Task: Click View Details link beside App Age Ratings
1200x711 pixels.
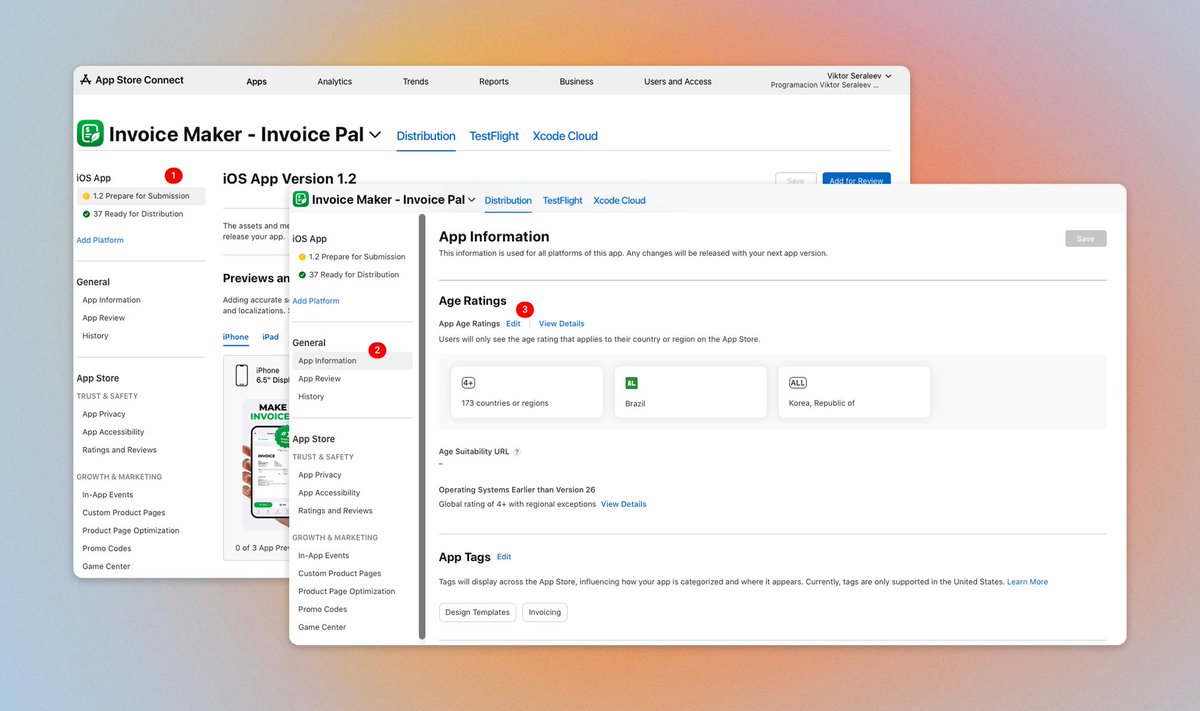Action: 562,324
